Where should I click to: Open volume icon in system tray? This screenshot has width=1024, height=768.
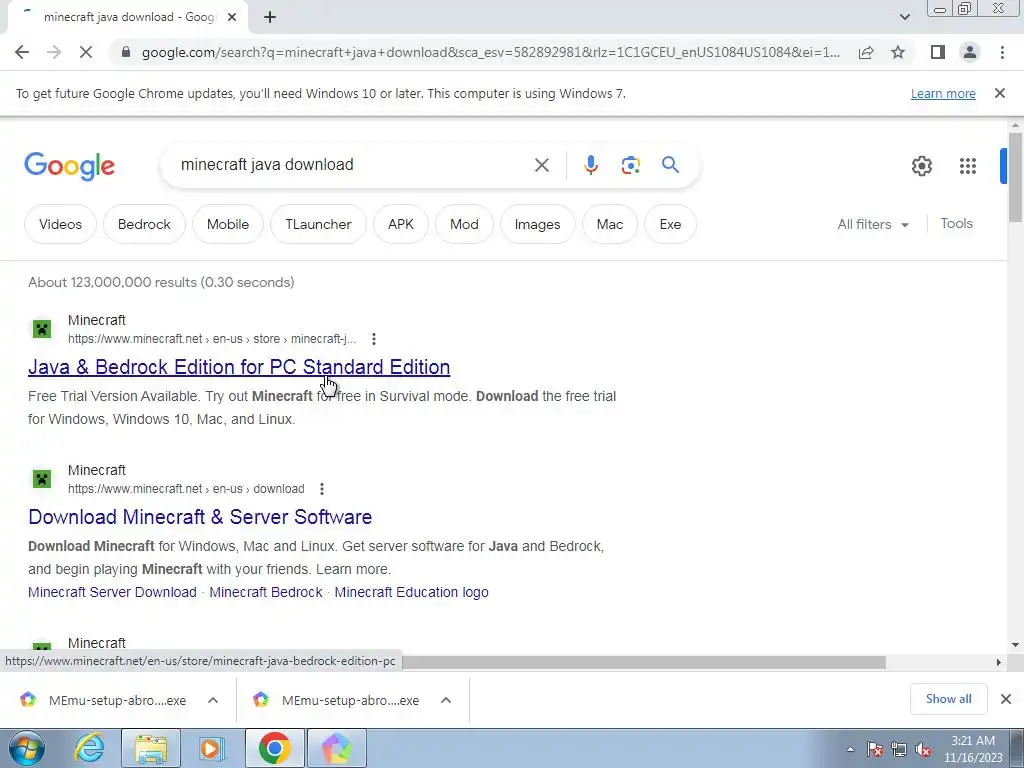point(923,750)
